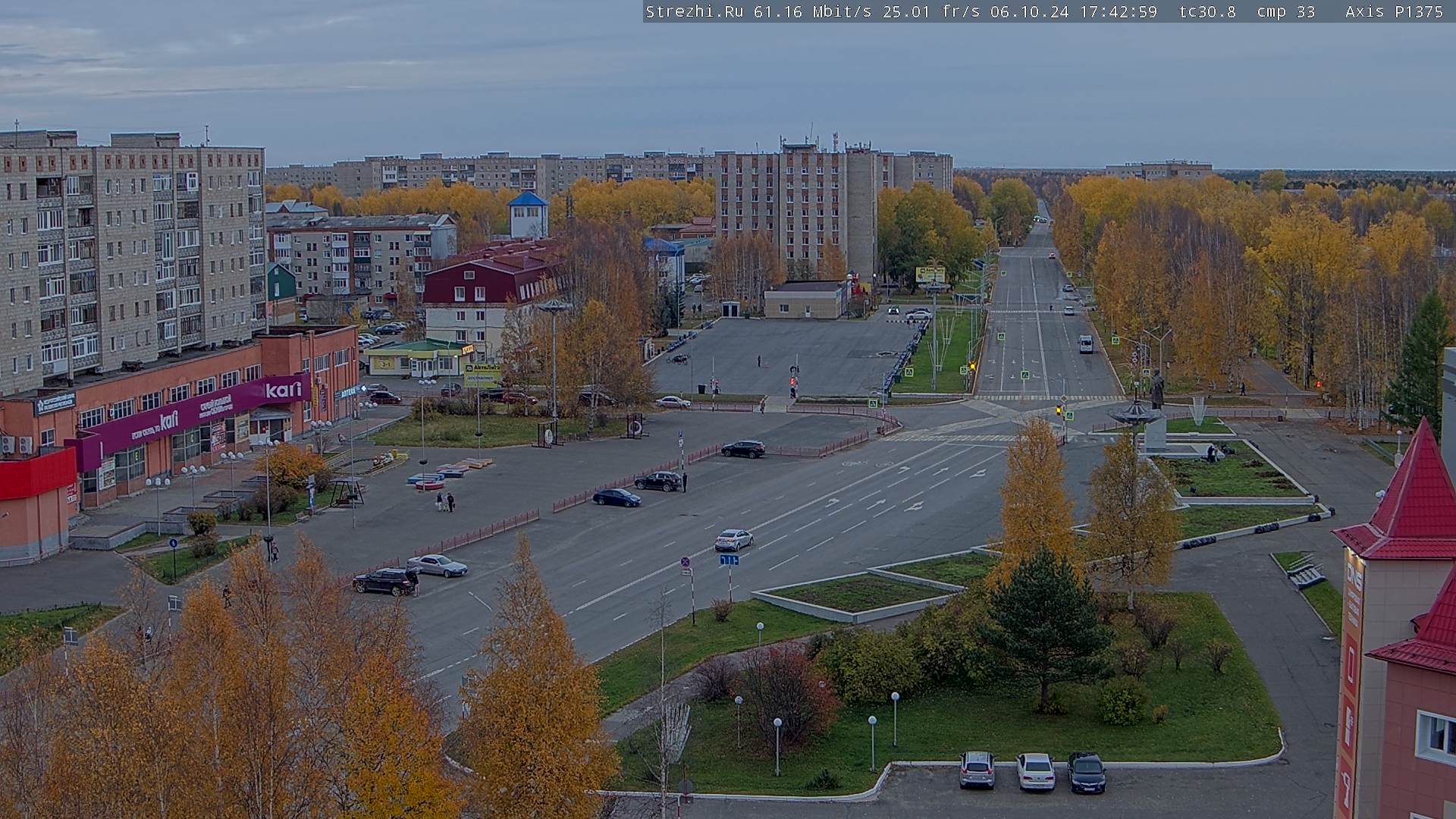This screenshot has height=819, width=1456.
Task: Select the 61.16 Mbit/s bitrate readout
Action: (814, 11)
